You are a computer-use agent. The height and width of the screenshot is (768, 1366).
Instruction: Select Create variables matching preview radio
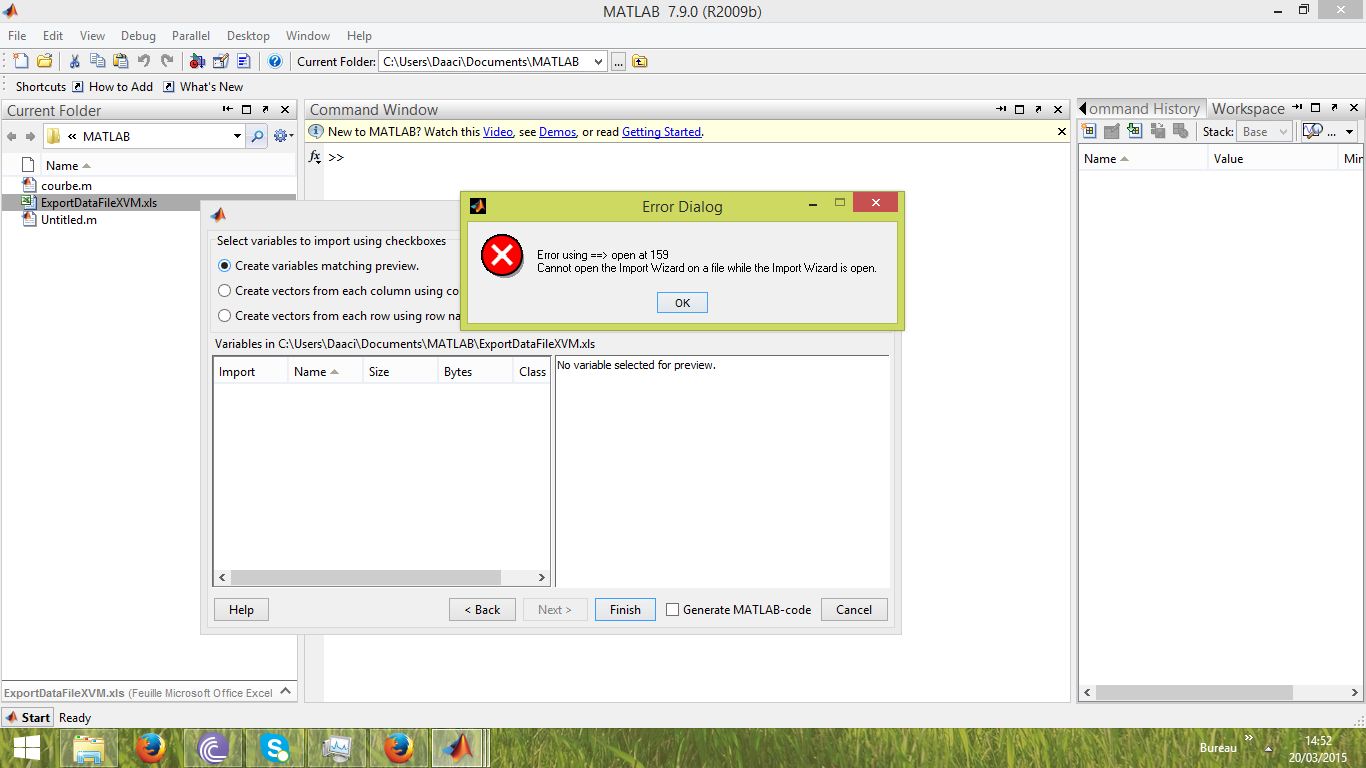tap(225, 266)
